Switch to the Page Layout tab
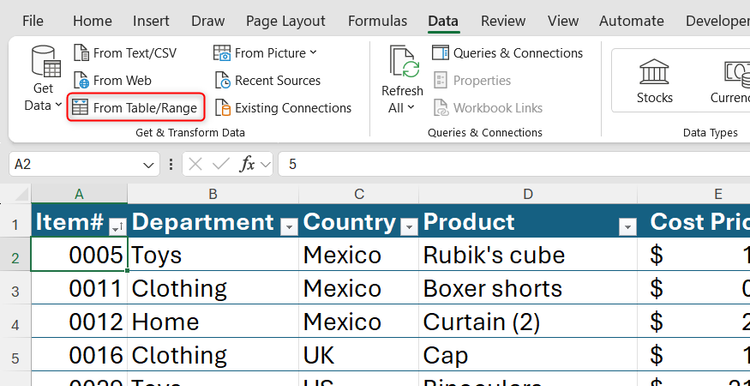Screen dimensions: 750x386 click(x=286, y=21)
